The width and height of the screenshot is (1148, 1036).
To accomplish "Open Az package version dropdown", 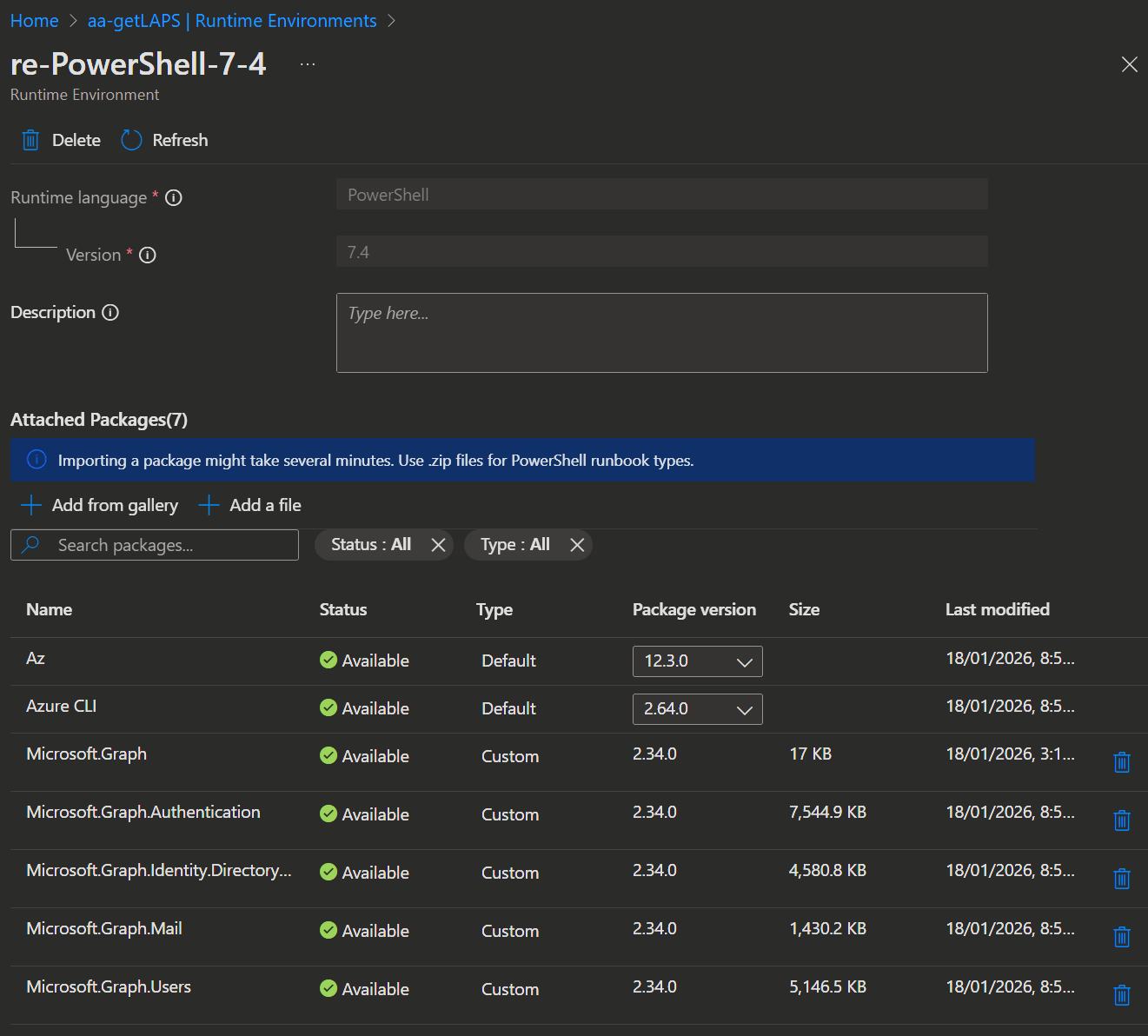I will [x=697, y=661].
